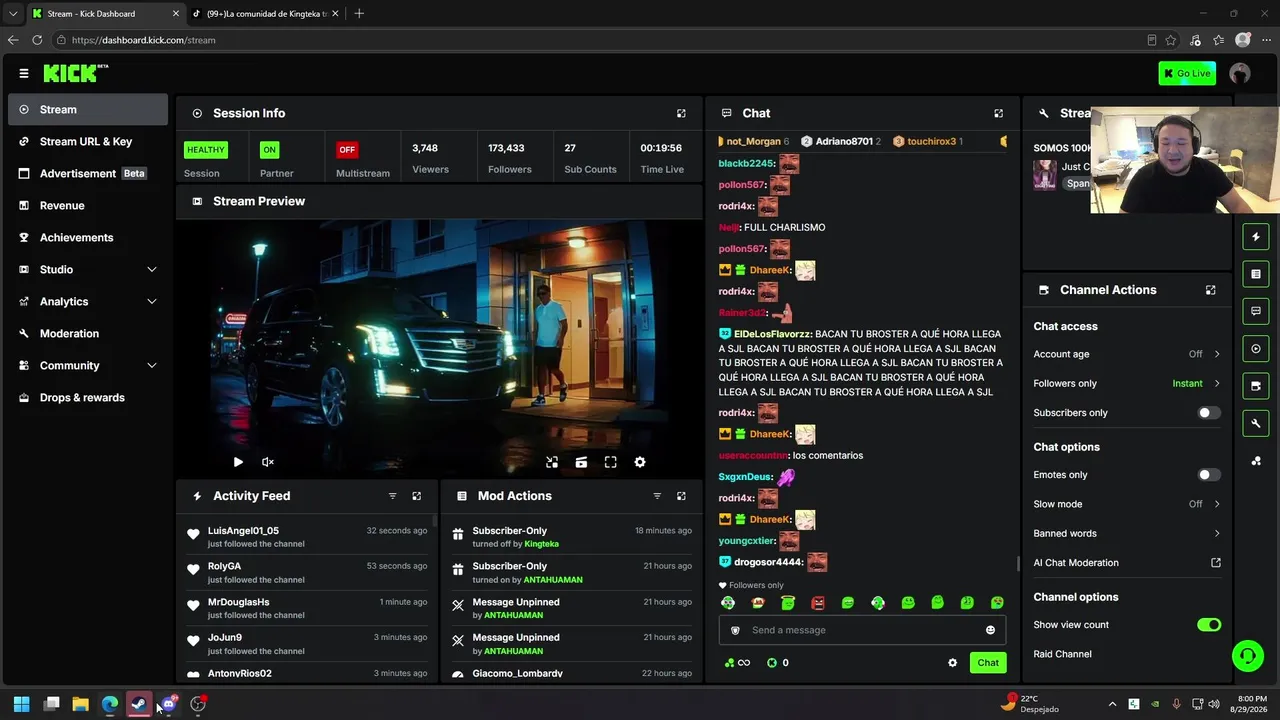Unmute the stream preview audio
The width and height of the screenshot is (1280, 720).
[268, 462]
